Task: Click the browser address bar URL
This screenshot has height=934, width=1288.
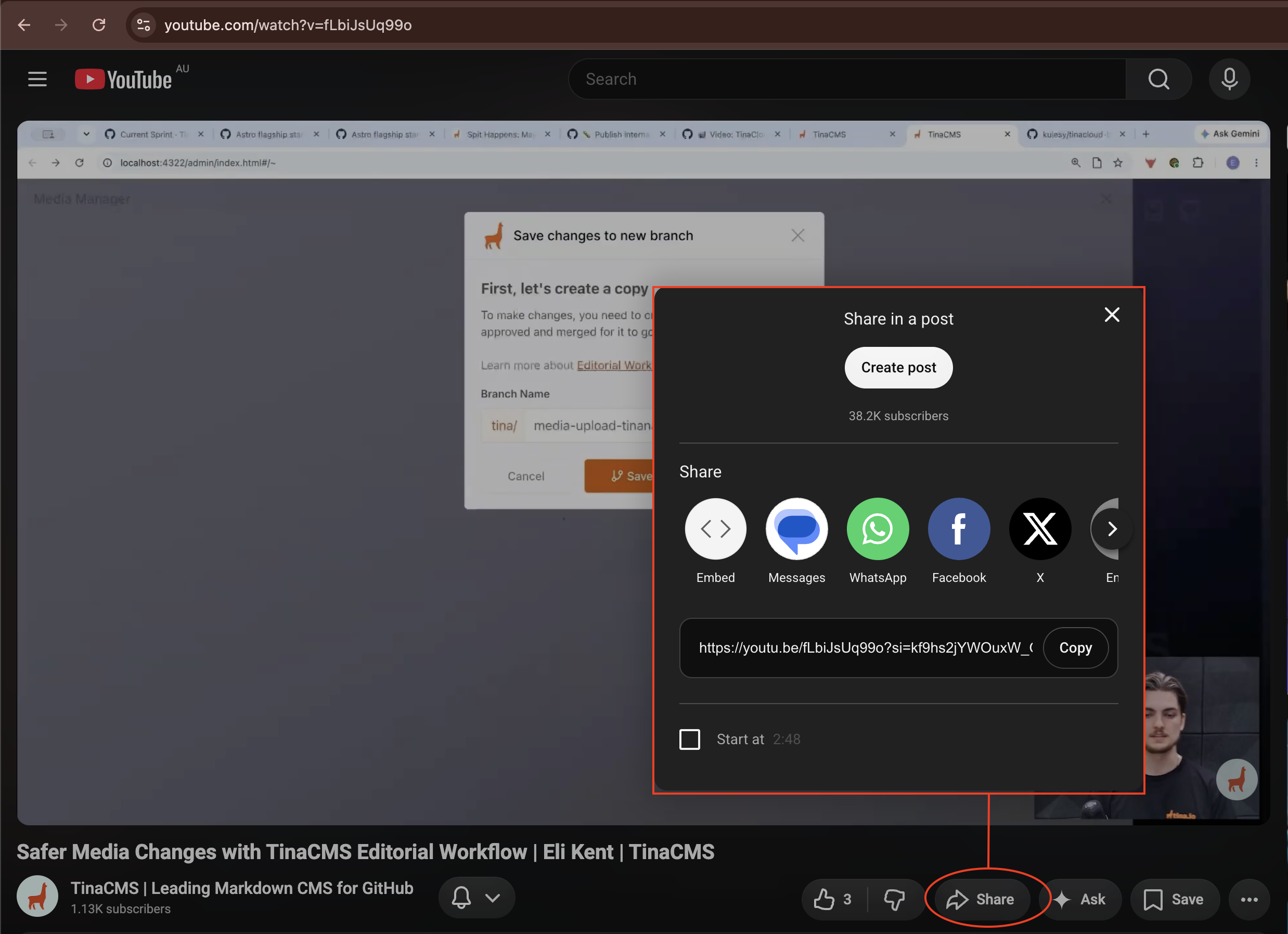Action: coord(288,25)
